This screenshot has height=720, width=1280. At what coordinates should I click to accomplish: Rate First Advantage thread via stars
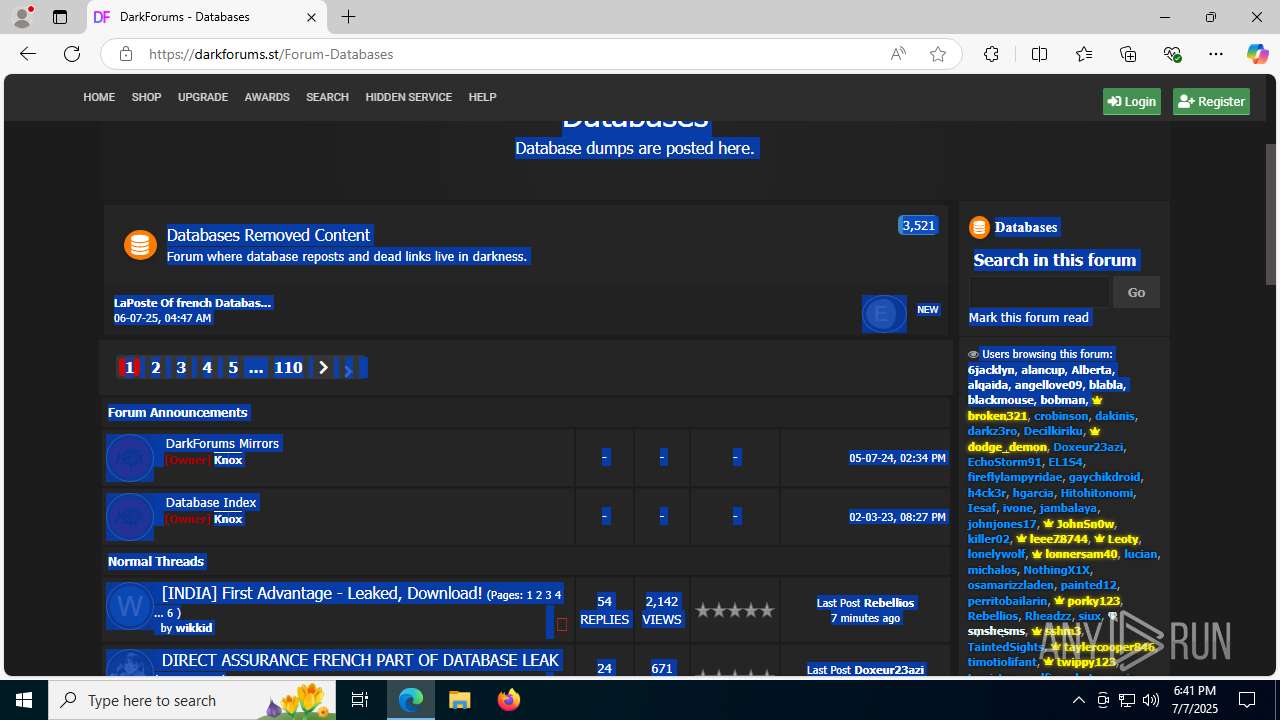(x=735, y=610)
